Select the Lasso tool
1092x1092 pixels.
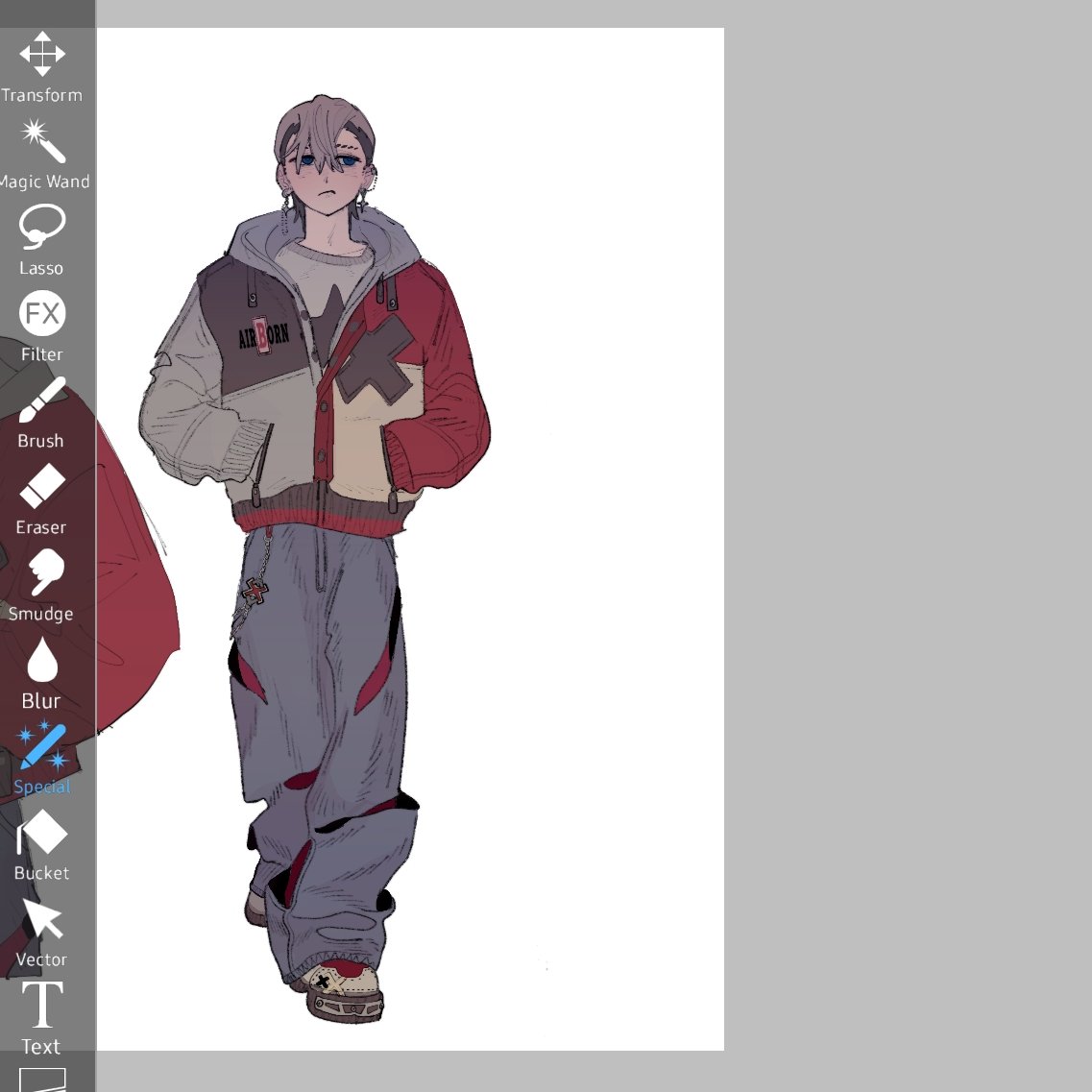pyautogui.click(x=42, y=240)
